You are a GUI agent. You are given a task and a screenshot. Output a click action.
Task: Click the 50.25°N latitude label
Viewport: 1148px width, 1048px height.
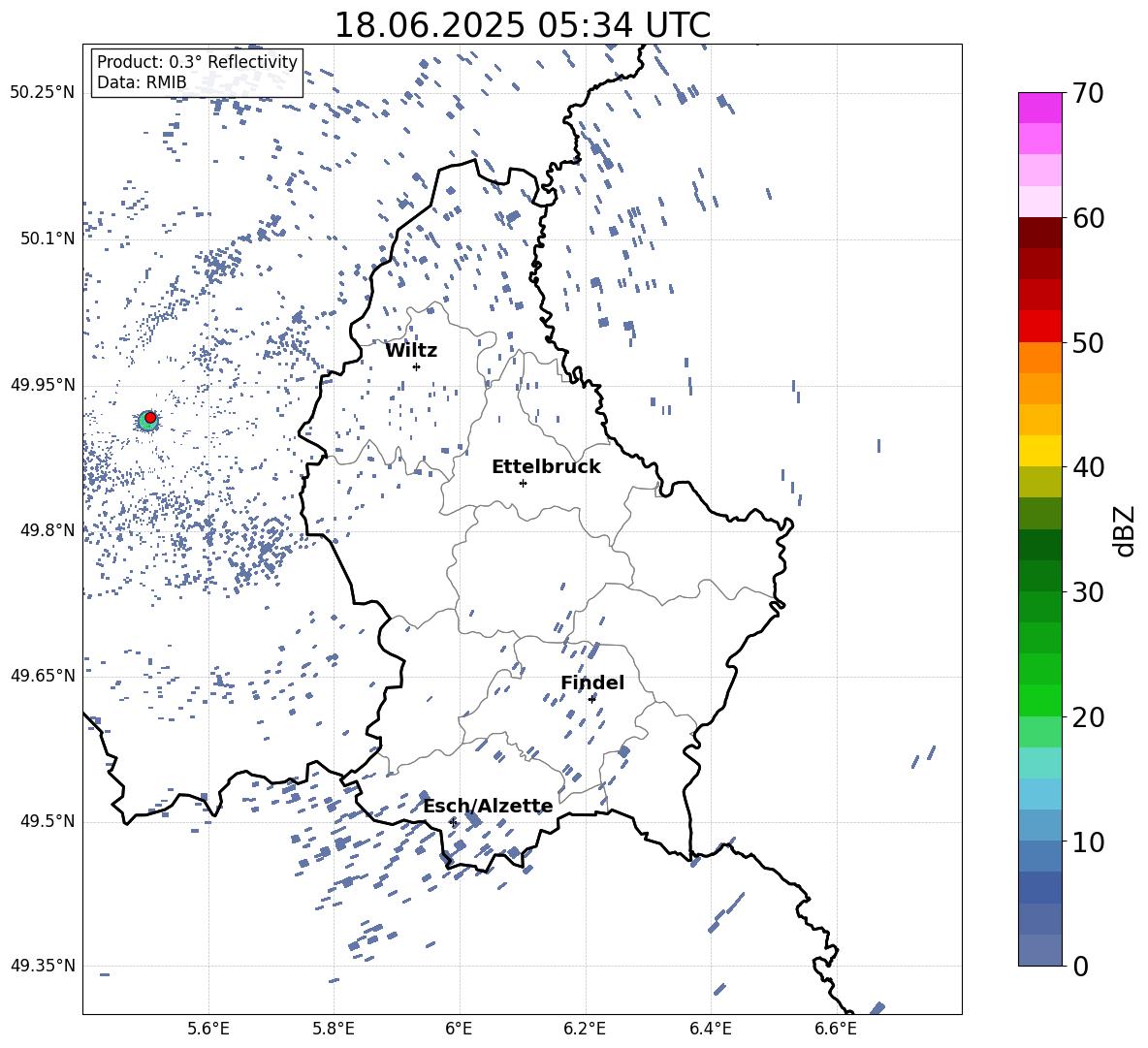43,93
